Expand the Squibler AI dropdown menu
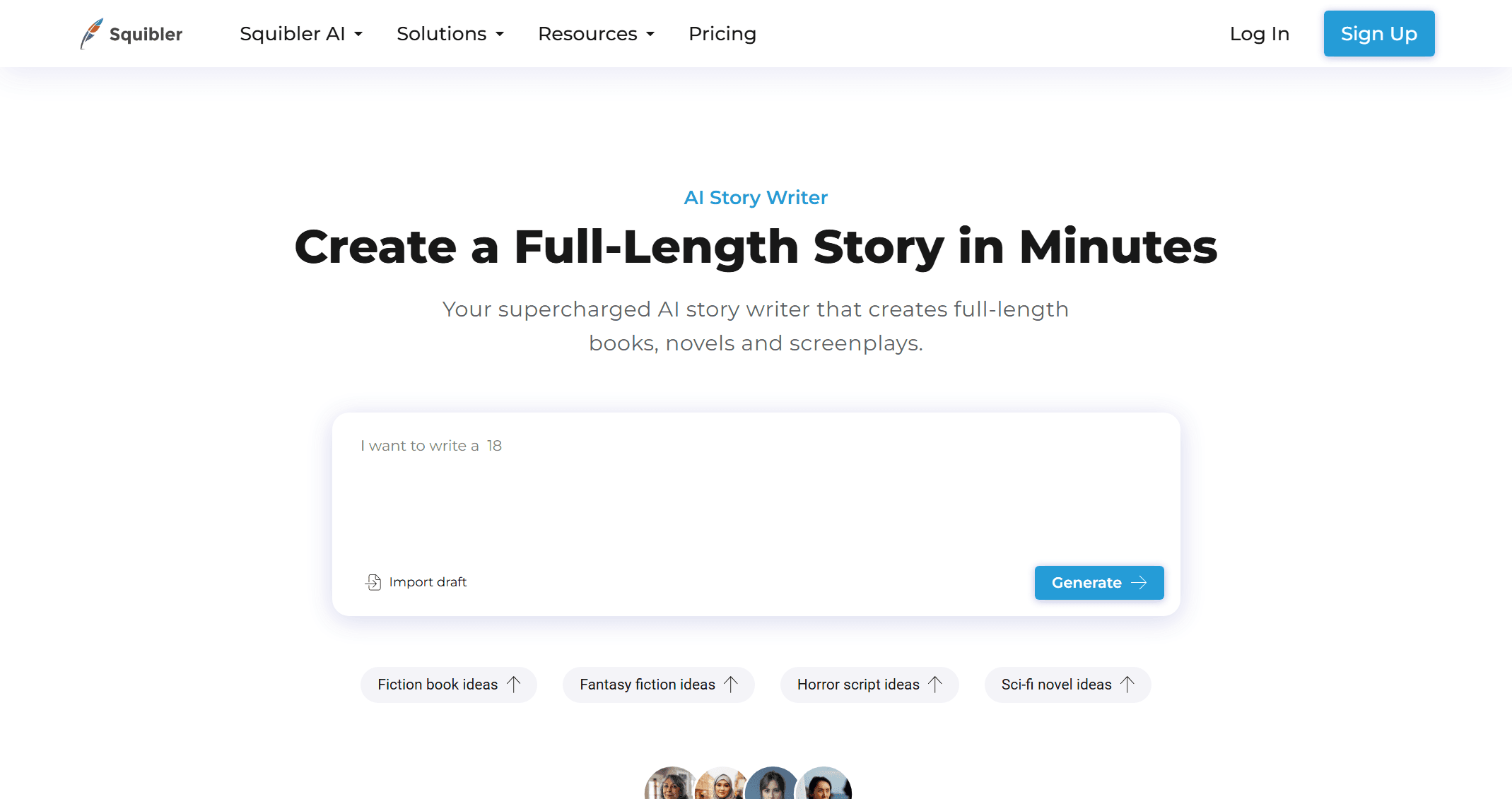 [x=301, y=34]
